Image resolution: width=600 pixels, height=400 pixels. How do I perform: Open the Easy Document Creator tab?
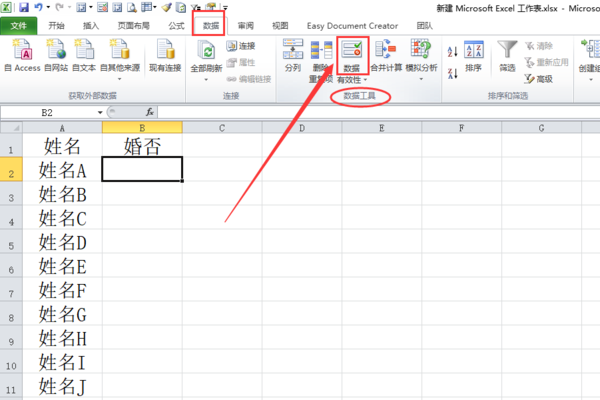[x=352, y=26]
